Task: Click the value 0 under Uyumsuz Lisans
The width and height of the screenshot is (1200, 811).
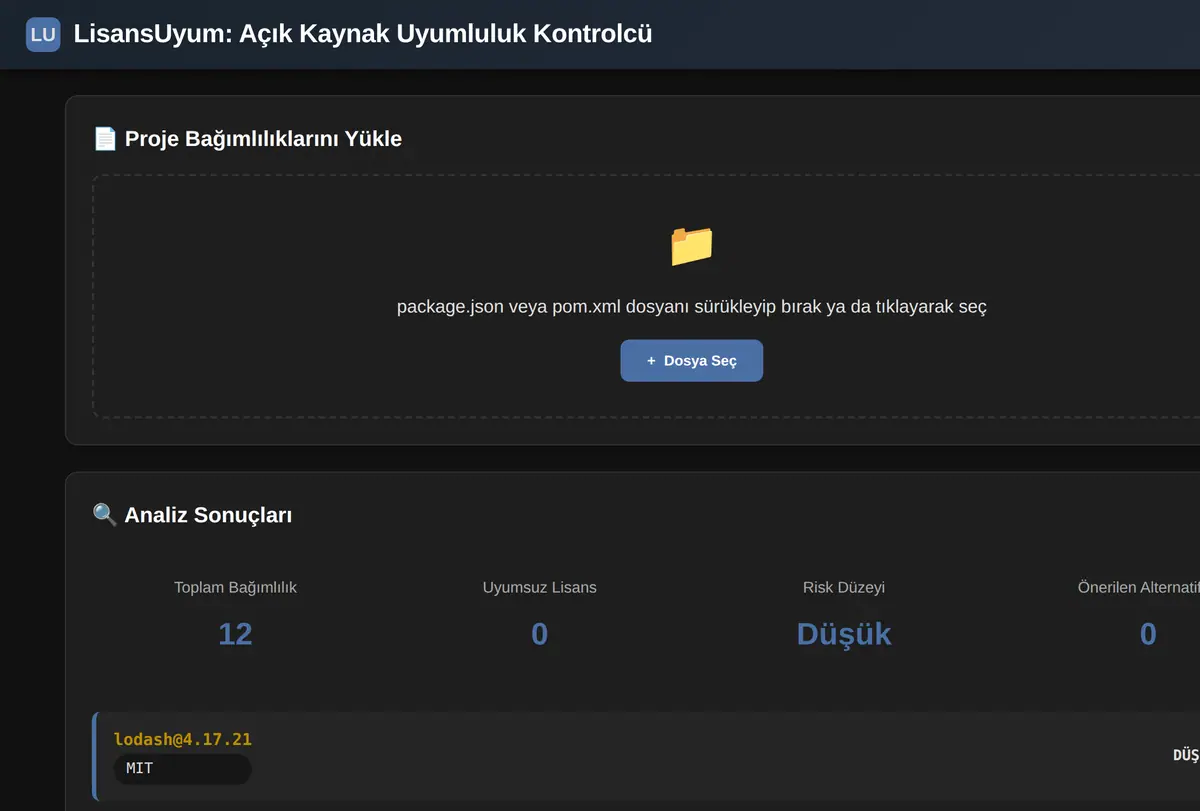Action: 539,633
